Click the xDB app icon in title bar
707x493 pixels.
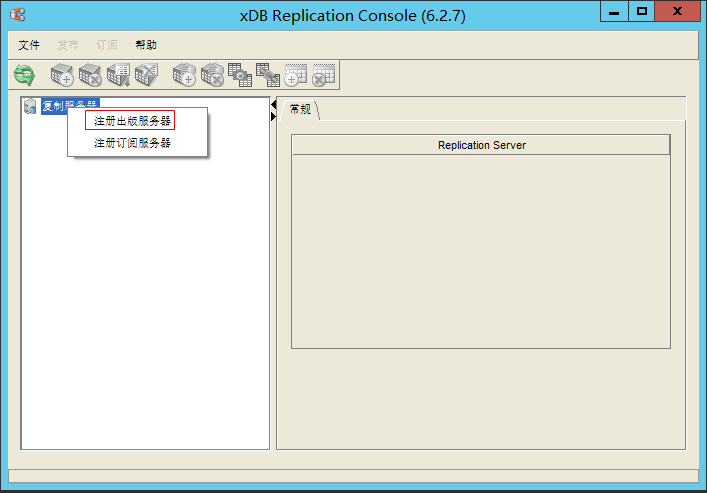tap(18, 15)
